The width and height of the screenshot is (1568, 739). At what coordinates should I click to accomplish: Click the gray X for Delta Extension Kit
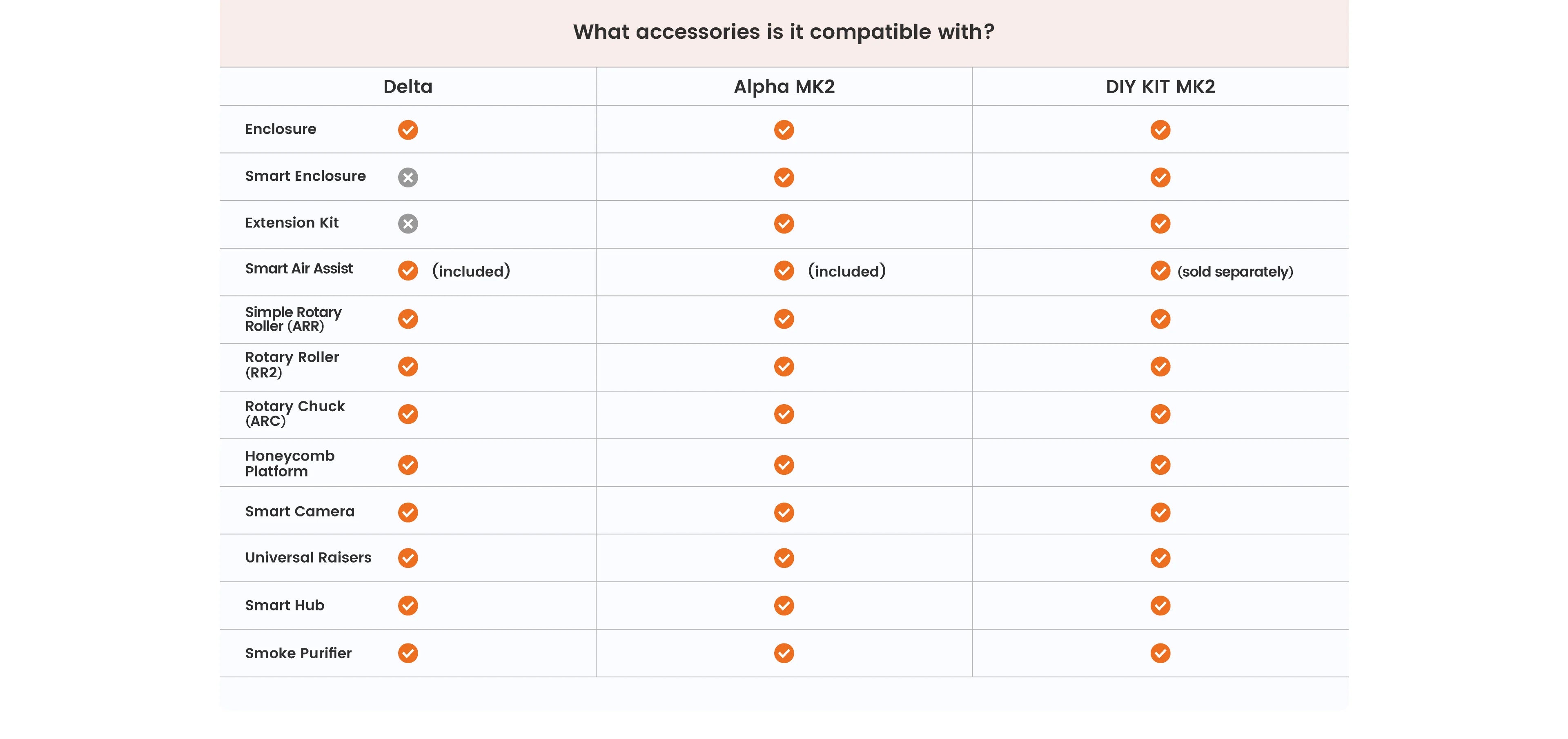pos(408,223)
